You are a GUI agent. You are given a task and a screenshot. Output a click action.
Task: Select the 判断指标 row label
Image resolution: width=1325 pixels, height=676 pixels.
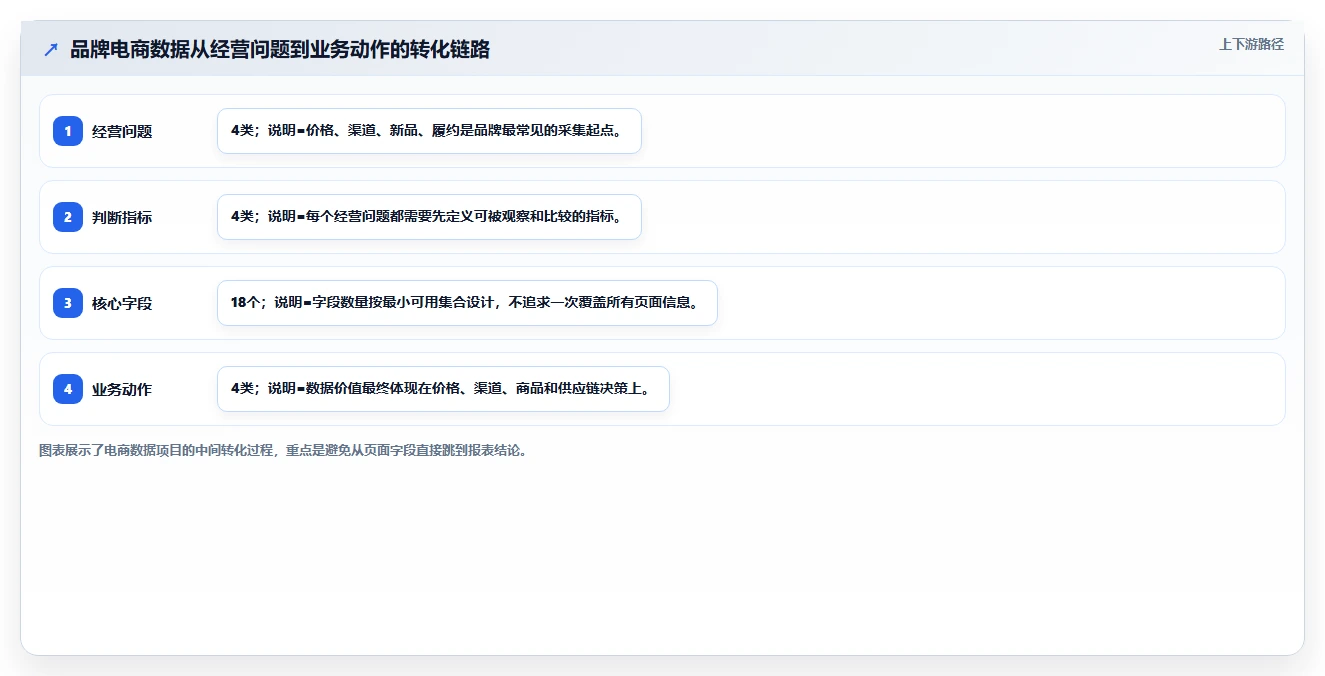[x=122, y=217]
